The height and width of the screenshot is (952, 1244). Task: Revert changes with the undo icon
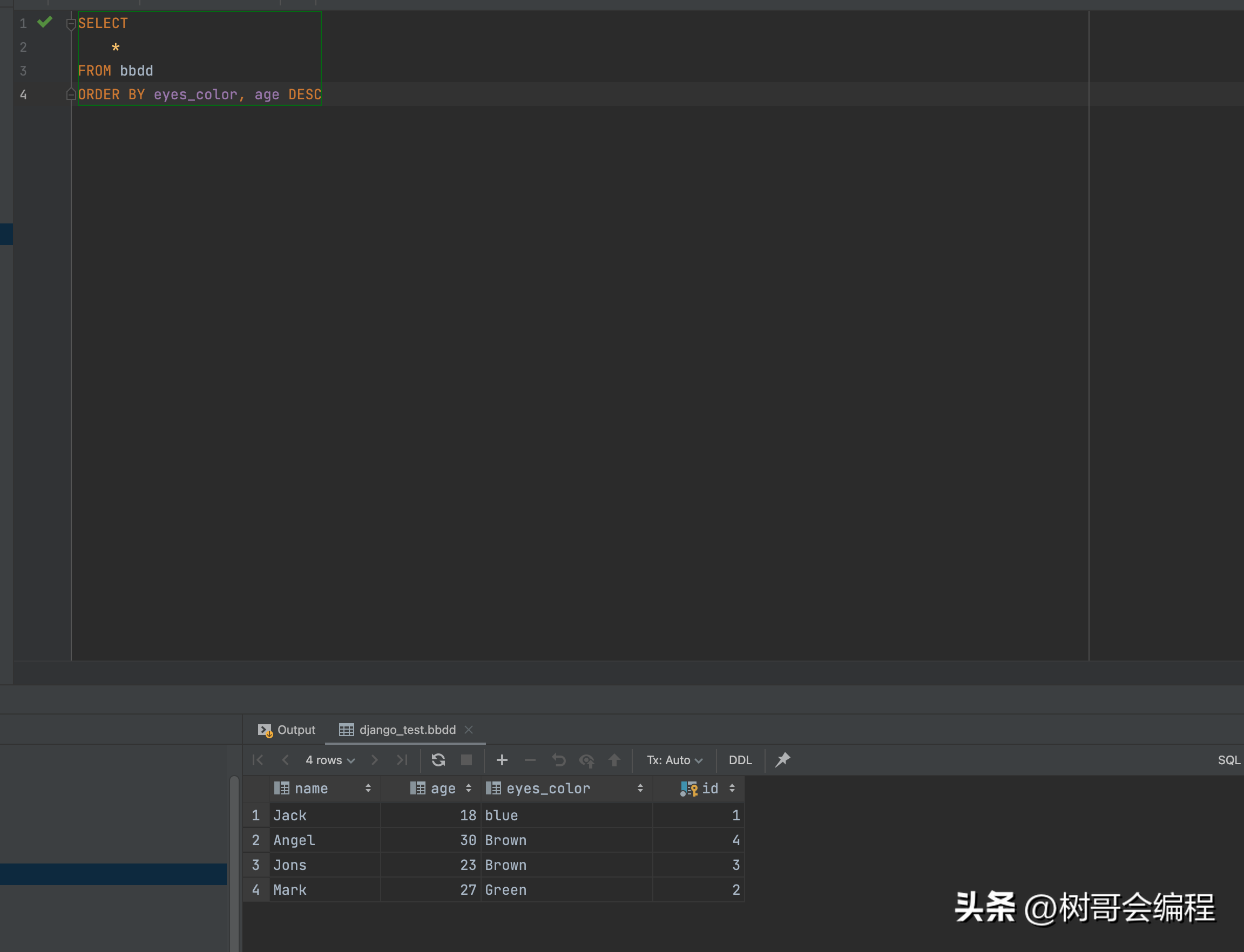[558, 760]
